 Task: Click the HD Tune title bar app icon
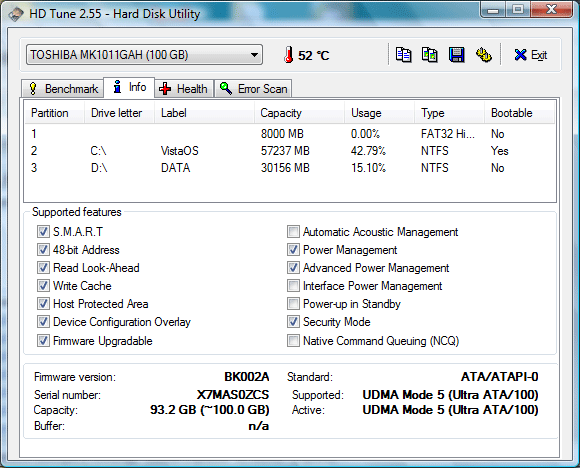coord(16,14)
